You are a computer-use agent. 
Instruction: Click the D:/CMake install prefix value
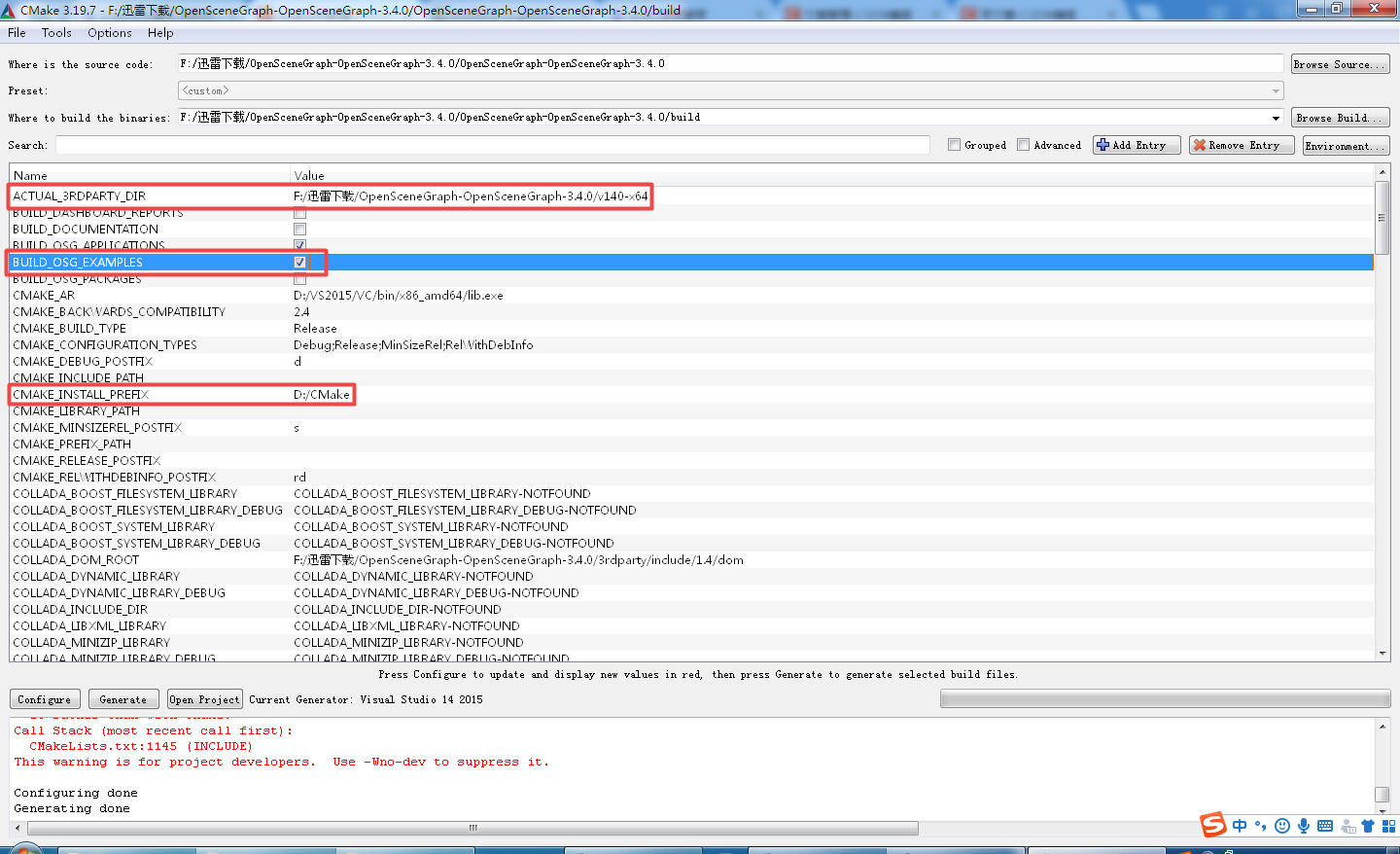[322, 395]
